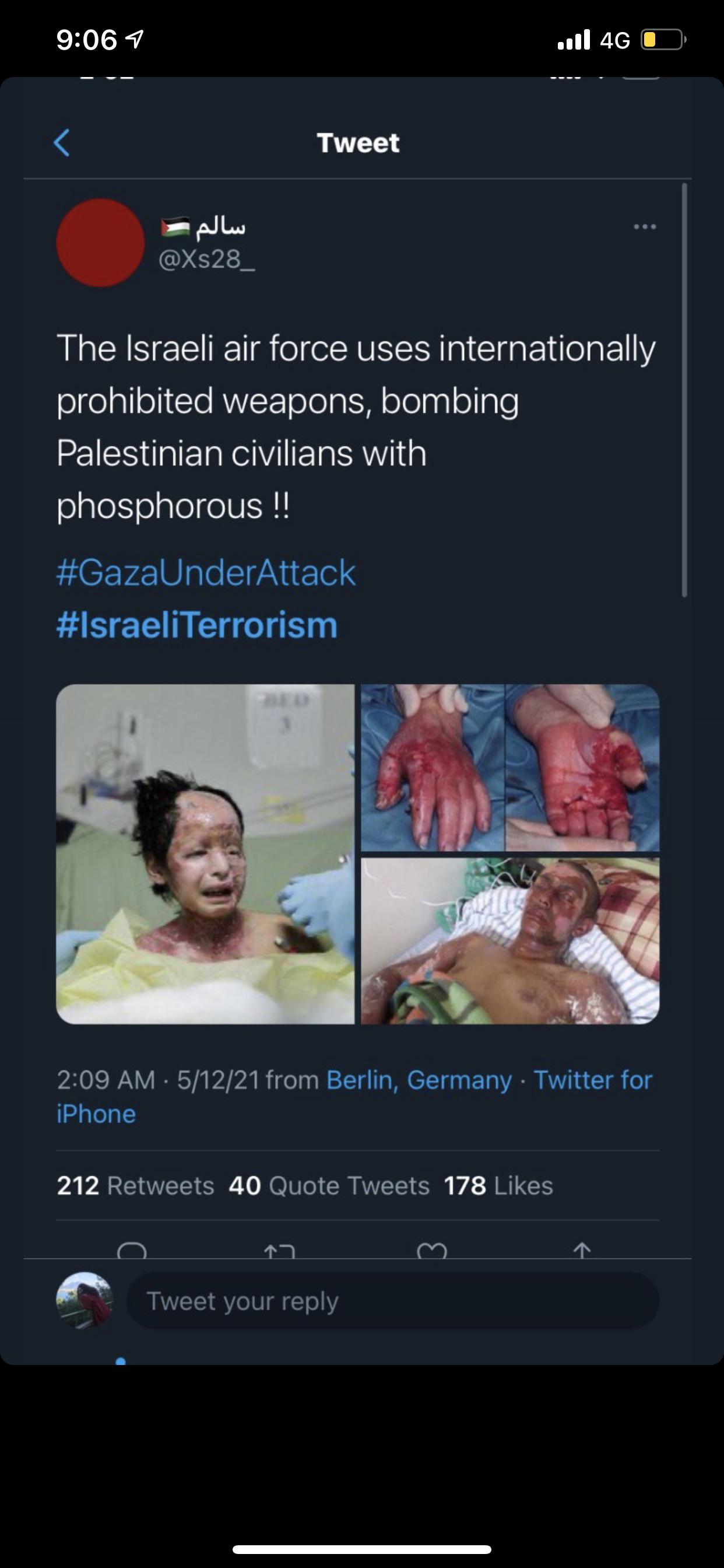Go back using the blue chevron
This screenshot has height=1568, width=724.
click(x=61, y=143)
